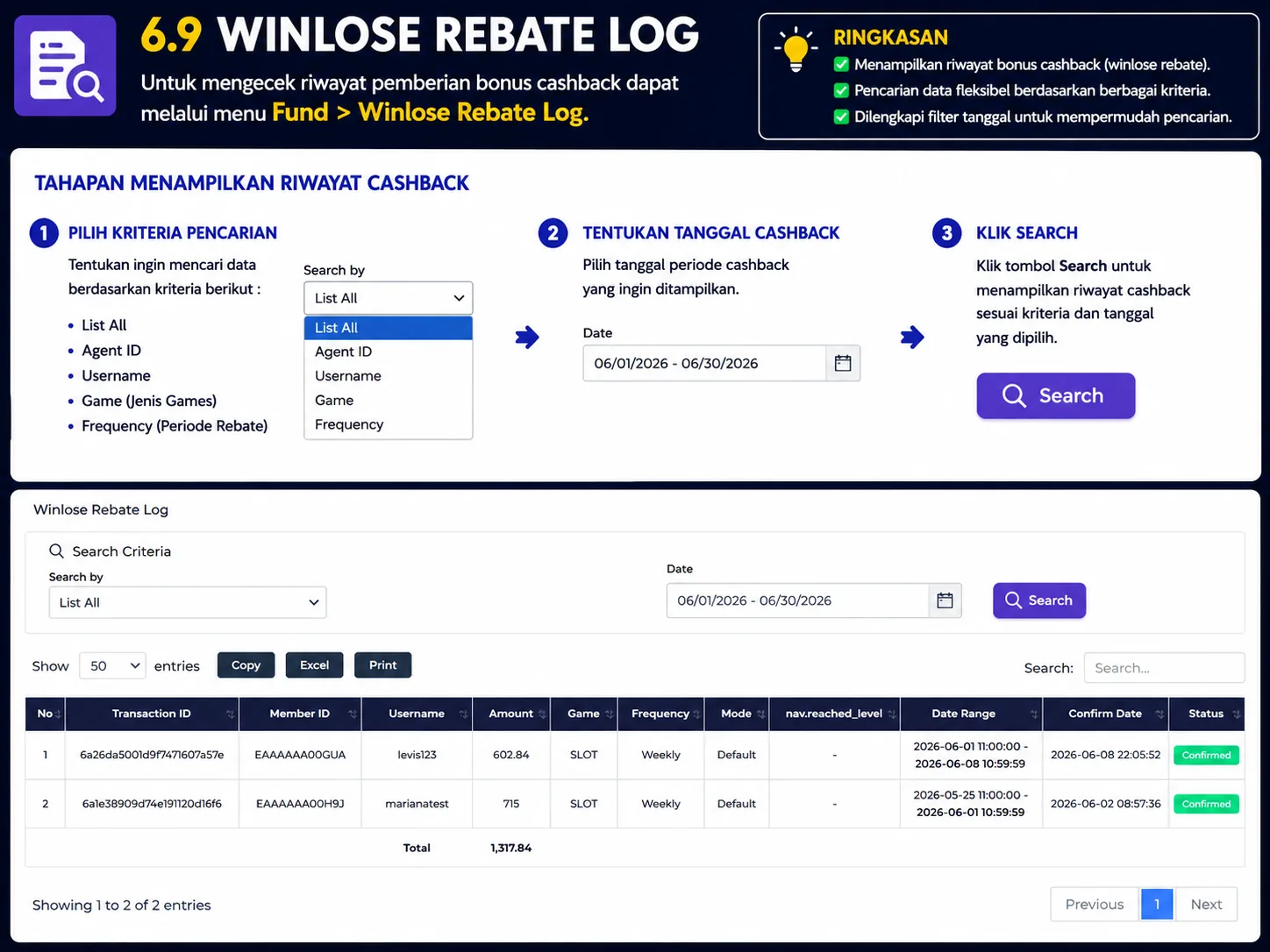
Task: Open the tutorial Search by List All dropdown
Action: [x=389, y=298]
